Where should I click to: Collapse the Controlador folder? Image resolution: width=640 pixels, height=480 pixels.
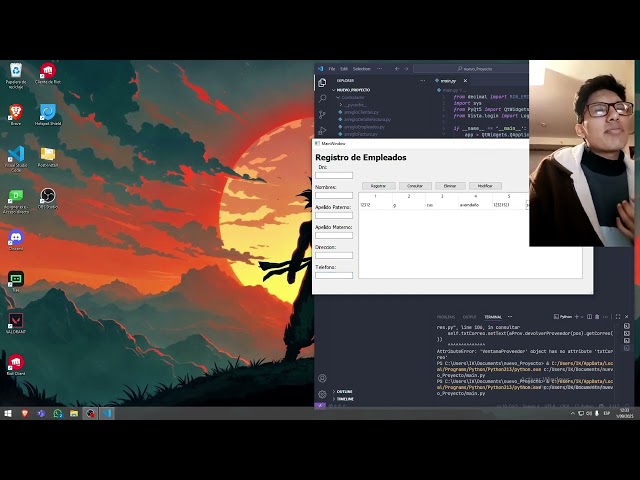pos(350,98)
